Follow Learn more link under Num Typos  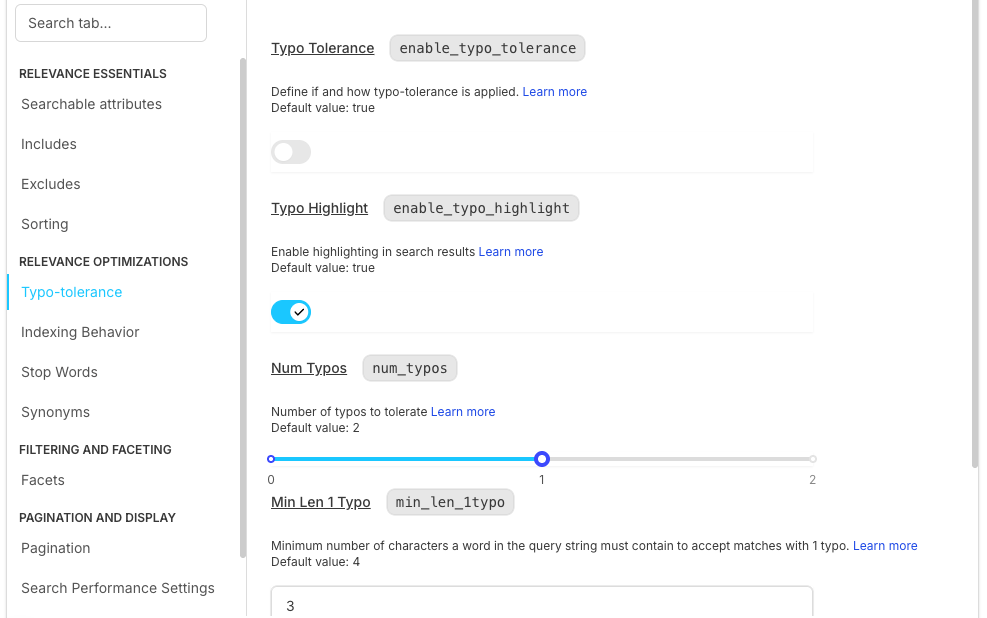462,412
